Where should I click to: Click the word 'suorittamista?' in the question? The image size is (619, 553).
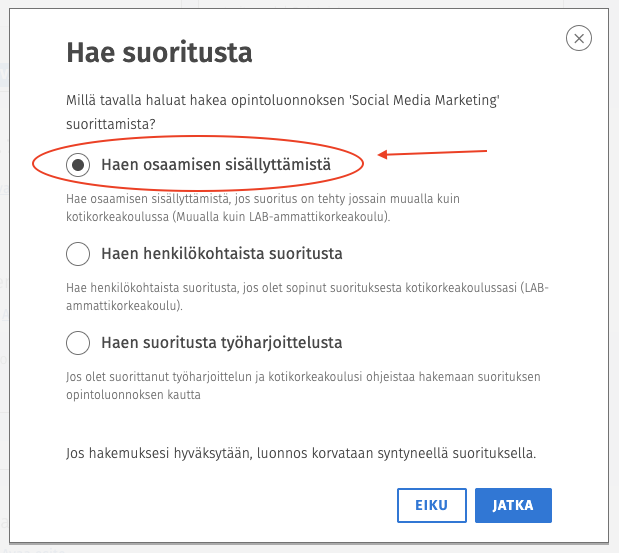(111, 124)
